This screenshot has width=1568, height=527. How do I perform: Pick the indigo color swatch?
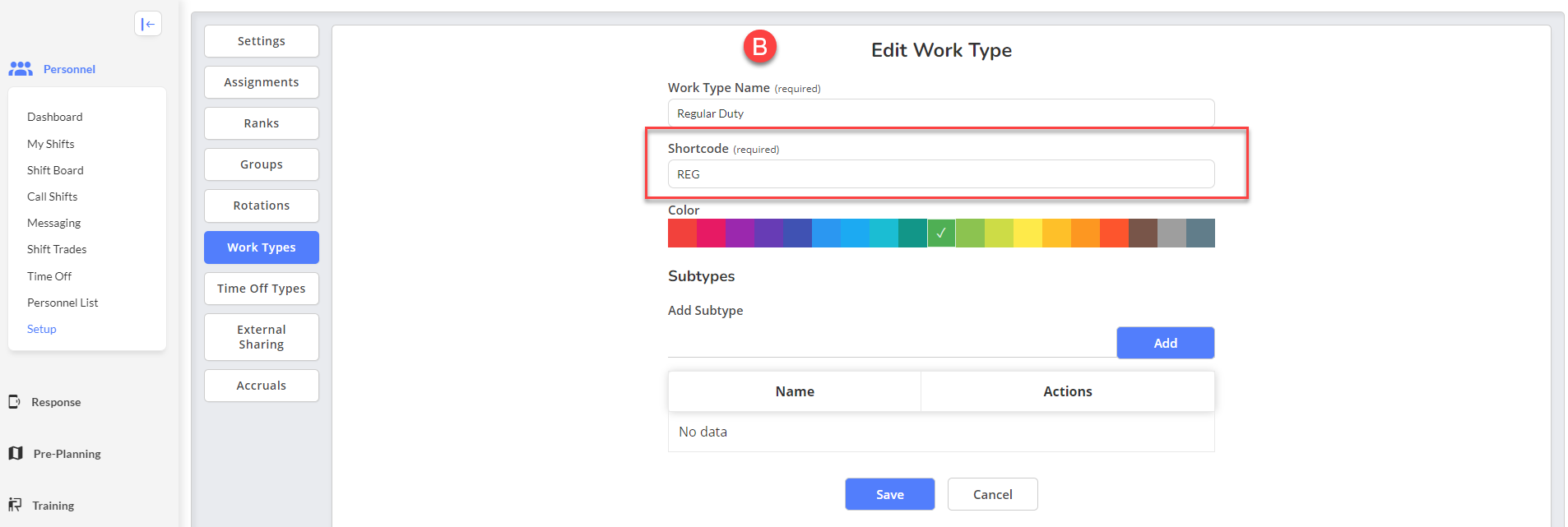(x=797, y=233)
